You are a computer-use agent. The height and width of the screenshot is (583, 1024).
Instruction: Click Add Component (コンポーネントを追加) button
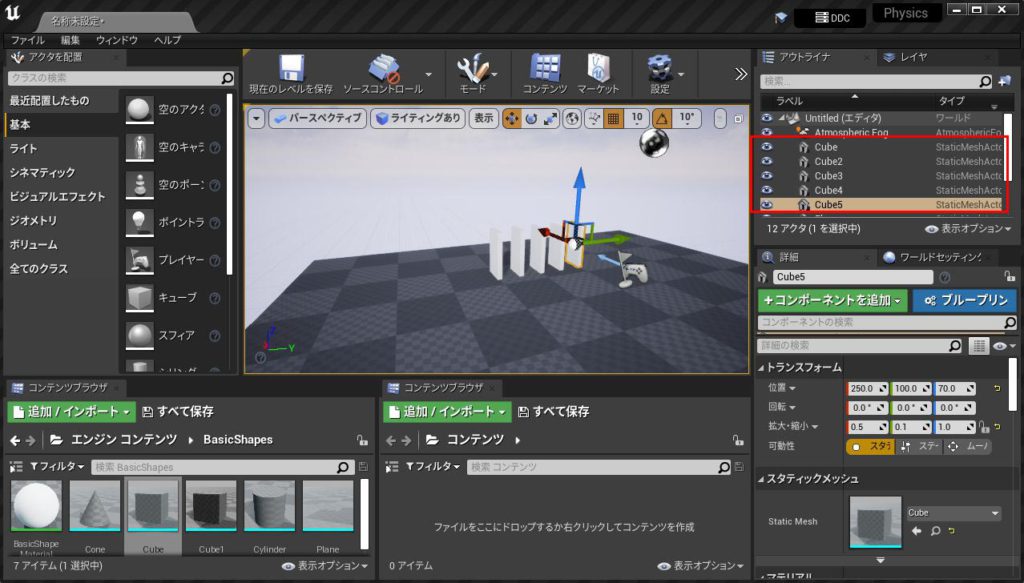point(833,300)
